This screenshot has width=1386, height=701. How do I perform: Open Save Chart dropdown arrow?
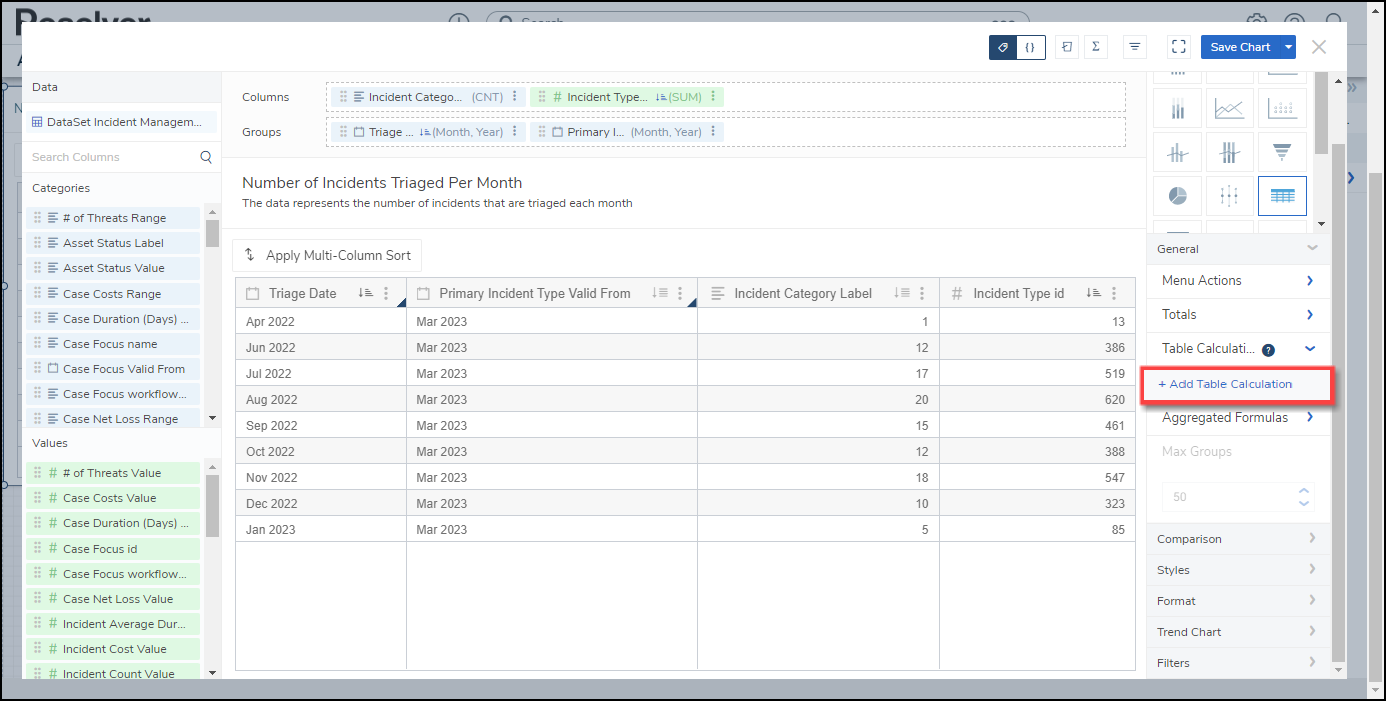point(1289,47)
